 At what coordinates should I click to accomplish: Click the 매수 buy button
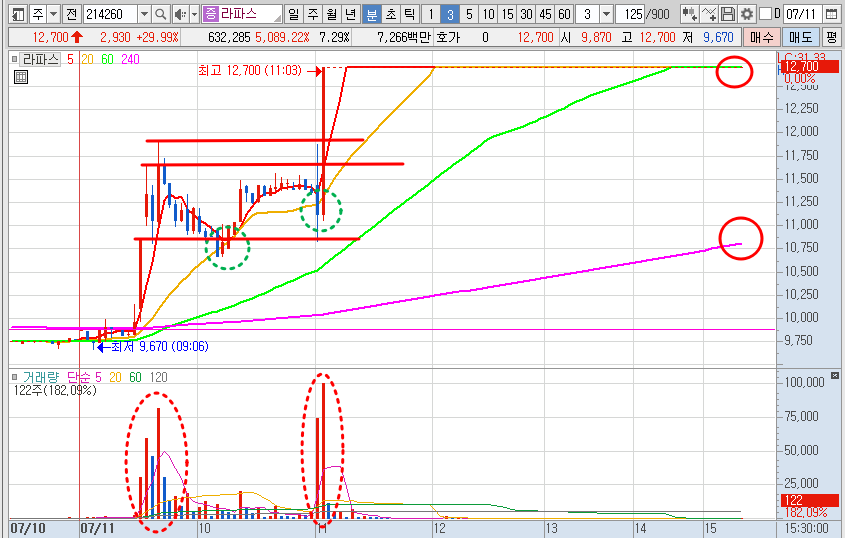pyautogui.click(x=761, y=37)
